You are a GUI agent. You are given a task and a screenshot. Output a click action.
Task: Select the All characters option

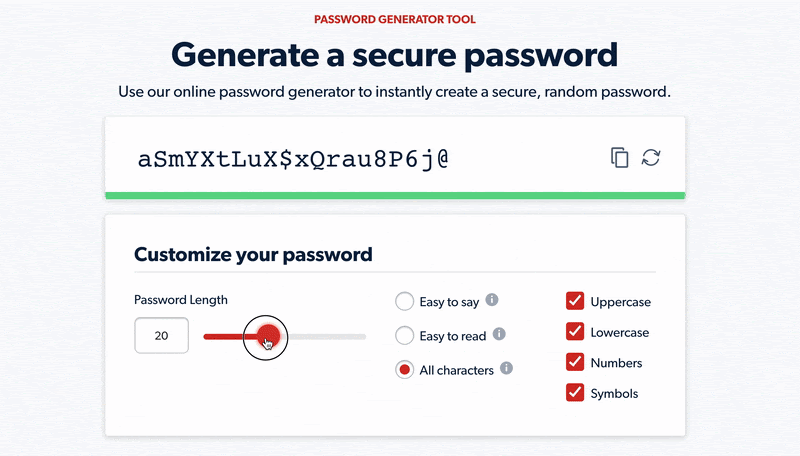click(x=405, y=370)
